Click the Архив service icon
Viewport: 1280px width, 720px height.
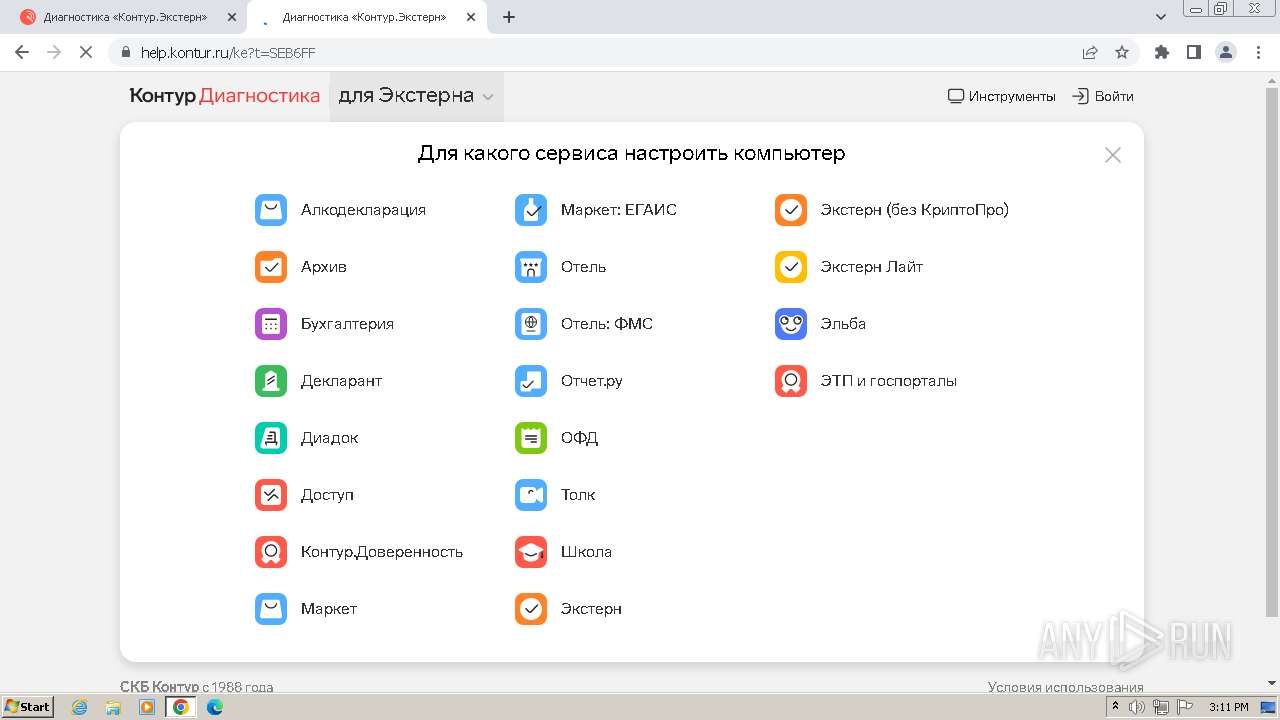point(271,267)
